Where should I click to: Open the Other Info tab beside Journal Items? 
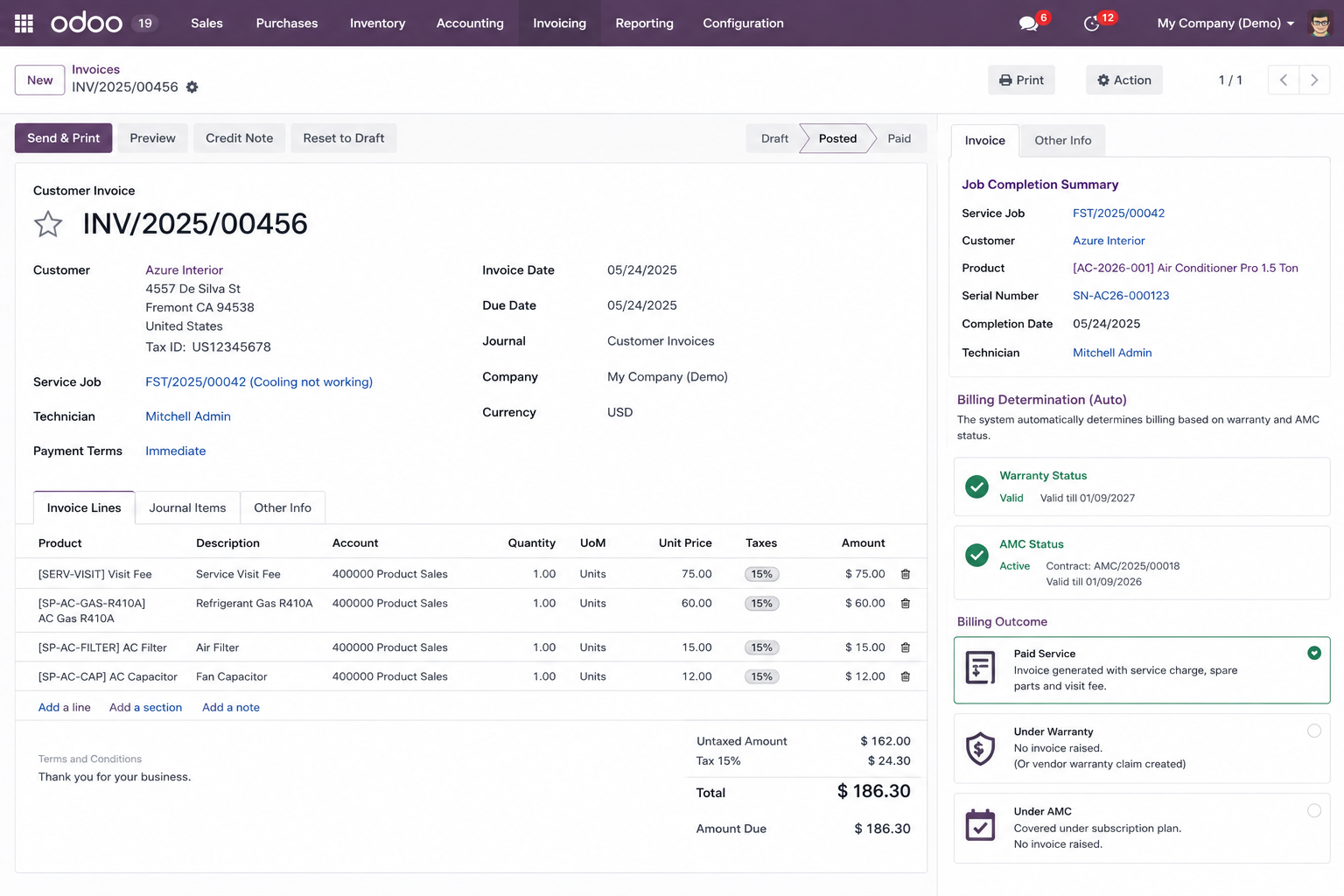283,507
